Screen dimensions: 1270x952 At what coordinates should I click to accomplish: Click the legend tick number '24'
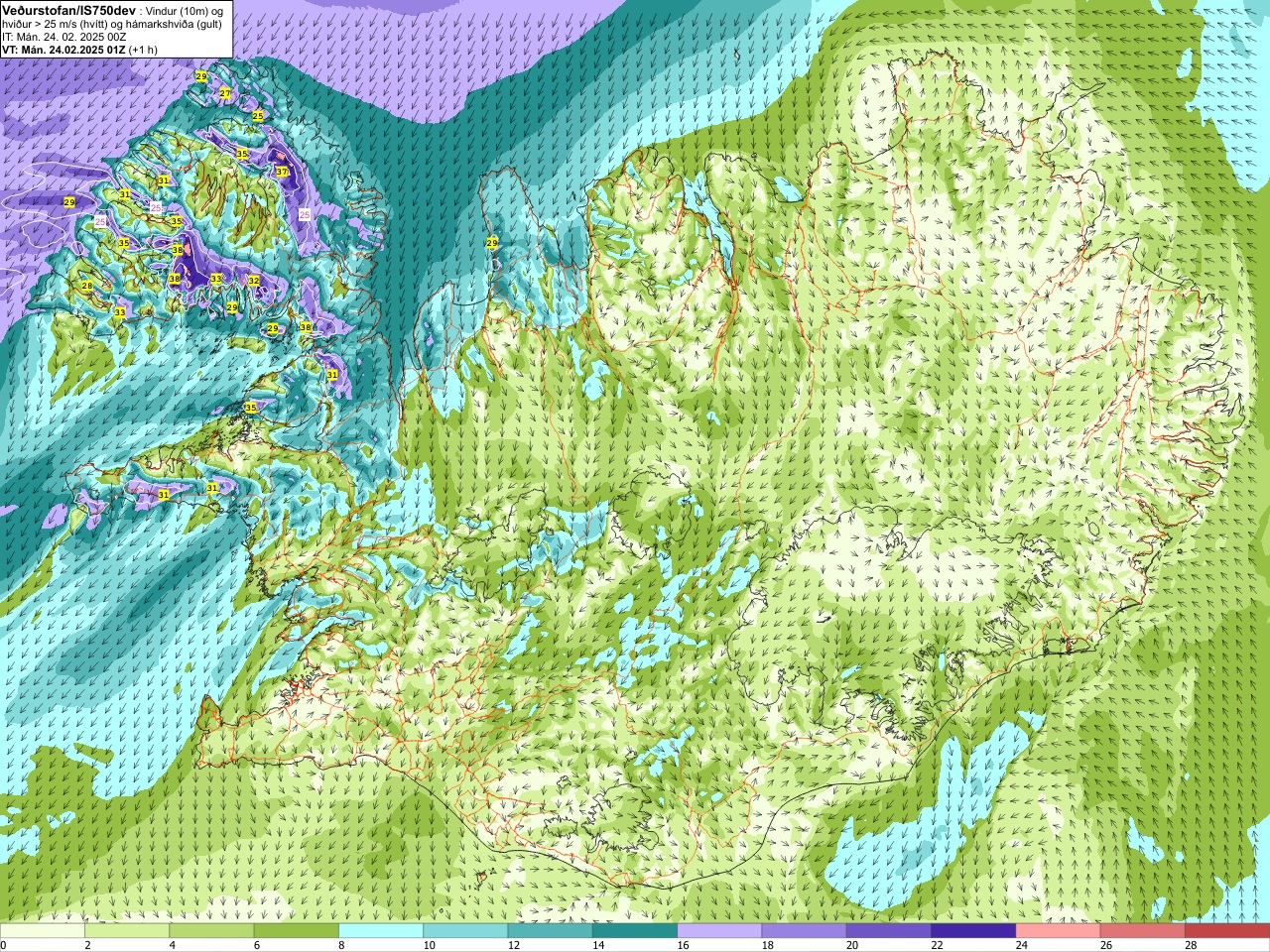(1022, 945)
